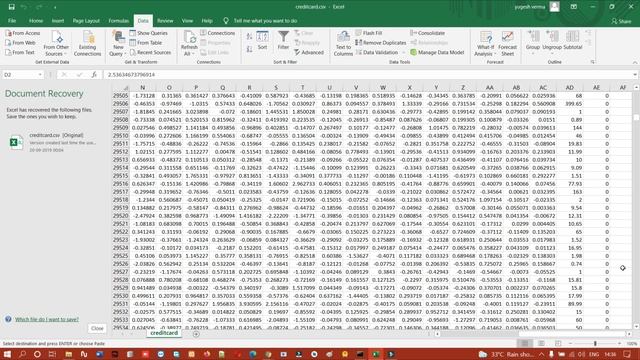Click the Share button
Screen dimensions: 640x360
[x=621, y=21]
